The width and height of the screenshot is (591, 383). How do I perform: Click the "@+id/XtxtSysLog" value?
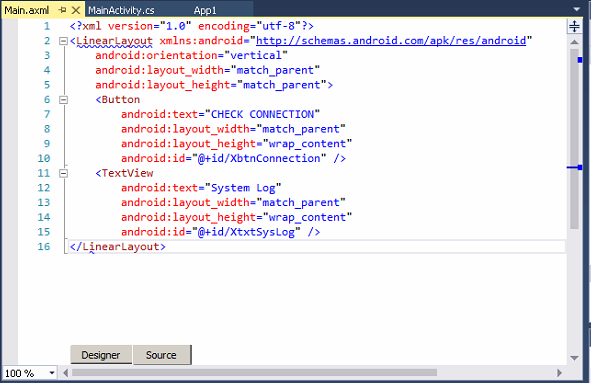pos(247,232)
